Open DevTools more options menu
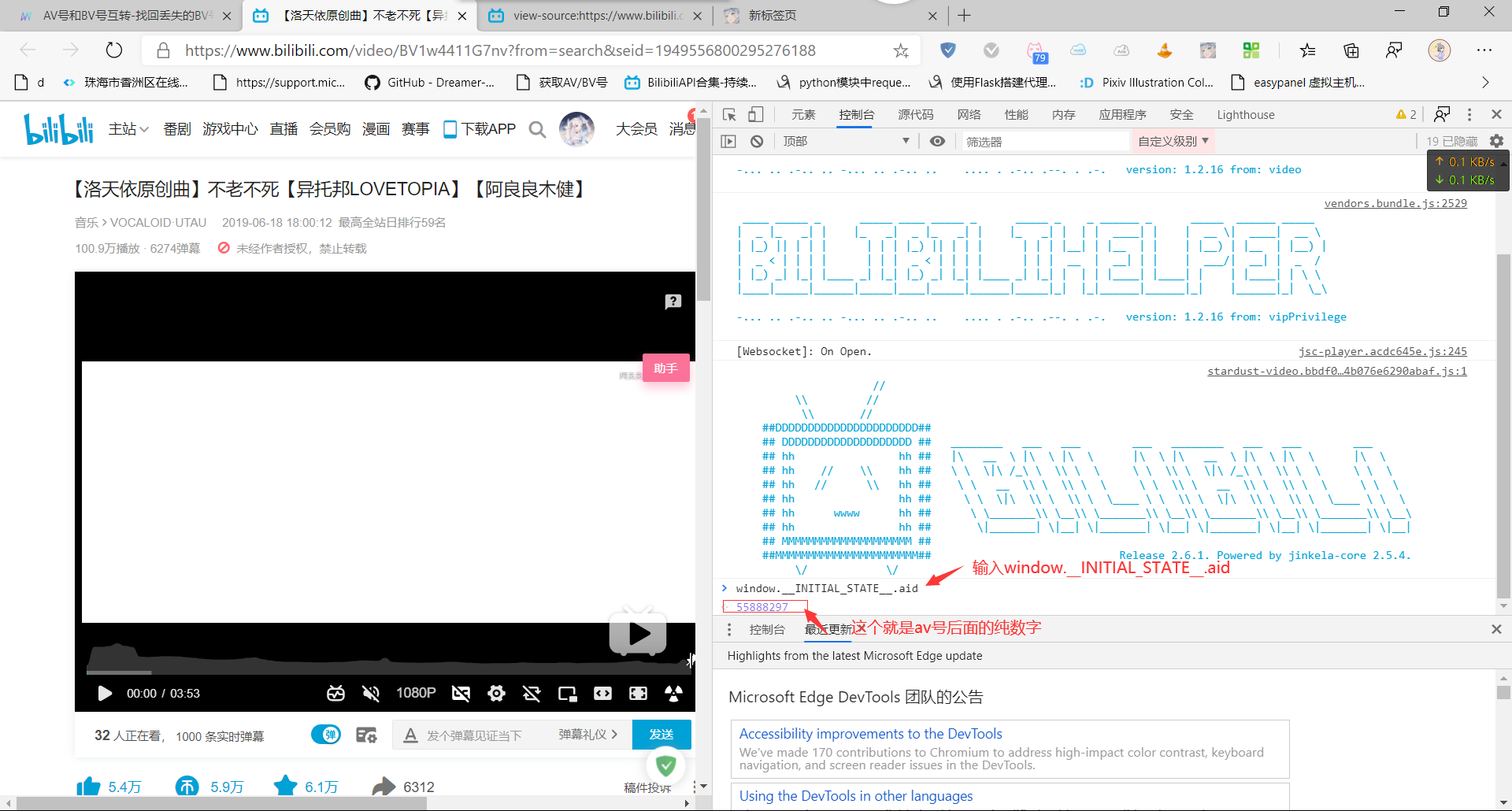The width and height of the screenshot is (1512, 811). [1469, 115]
